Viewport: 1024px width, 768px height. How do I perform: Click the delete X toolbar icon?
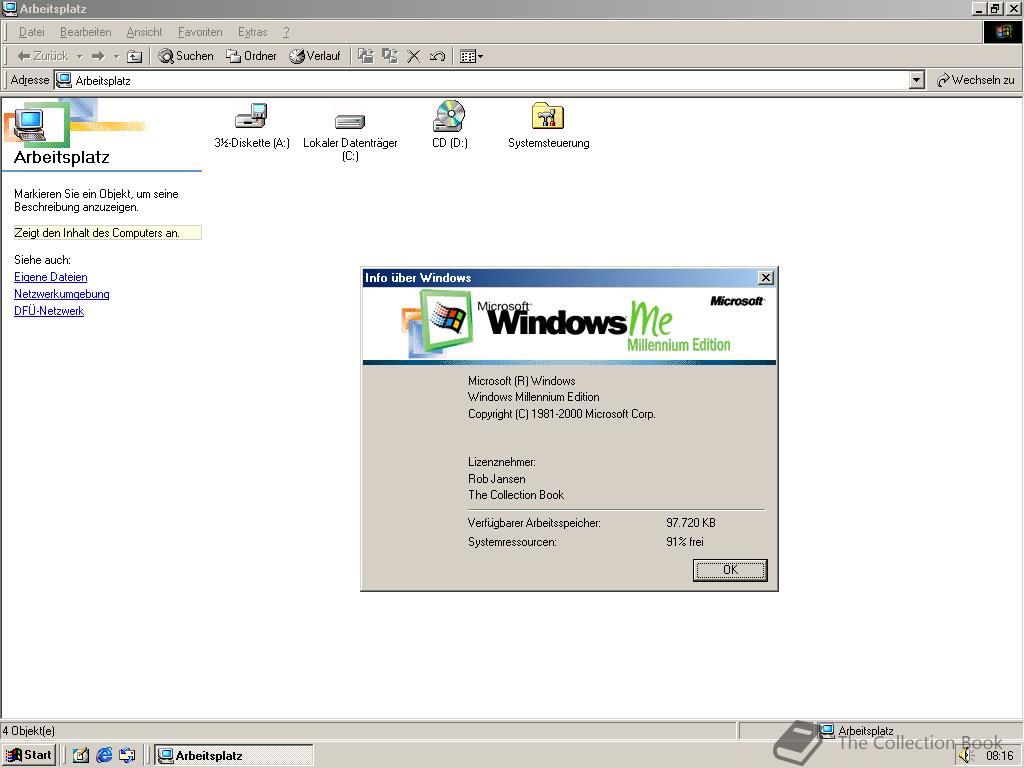coord(413,56)
